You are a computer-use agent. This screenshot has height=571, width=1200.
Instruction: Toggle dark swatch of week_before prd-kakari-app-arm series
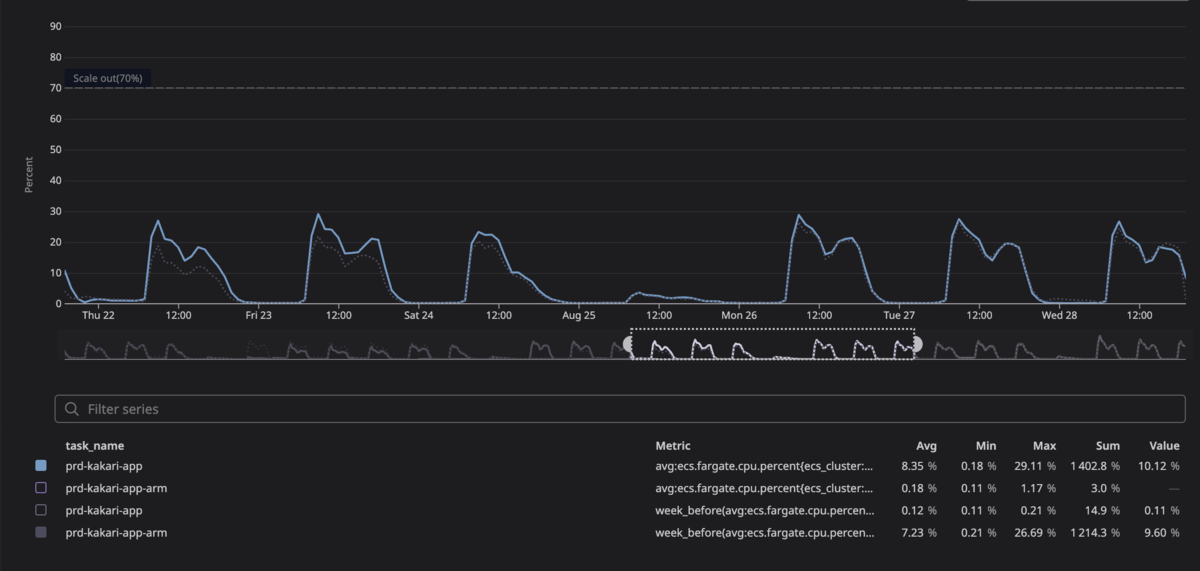pyautogui.click(x=41, y=532)
